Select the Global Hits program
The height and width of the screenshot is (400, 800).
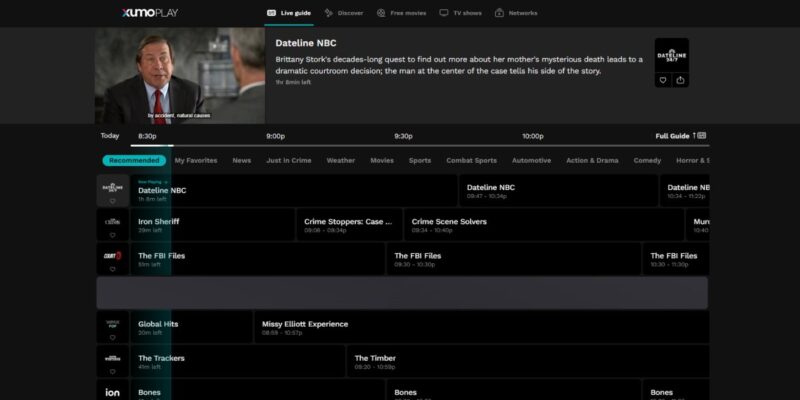click(x=192, y=327)
